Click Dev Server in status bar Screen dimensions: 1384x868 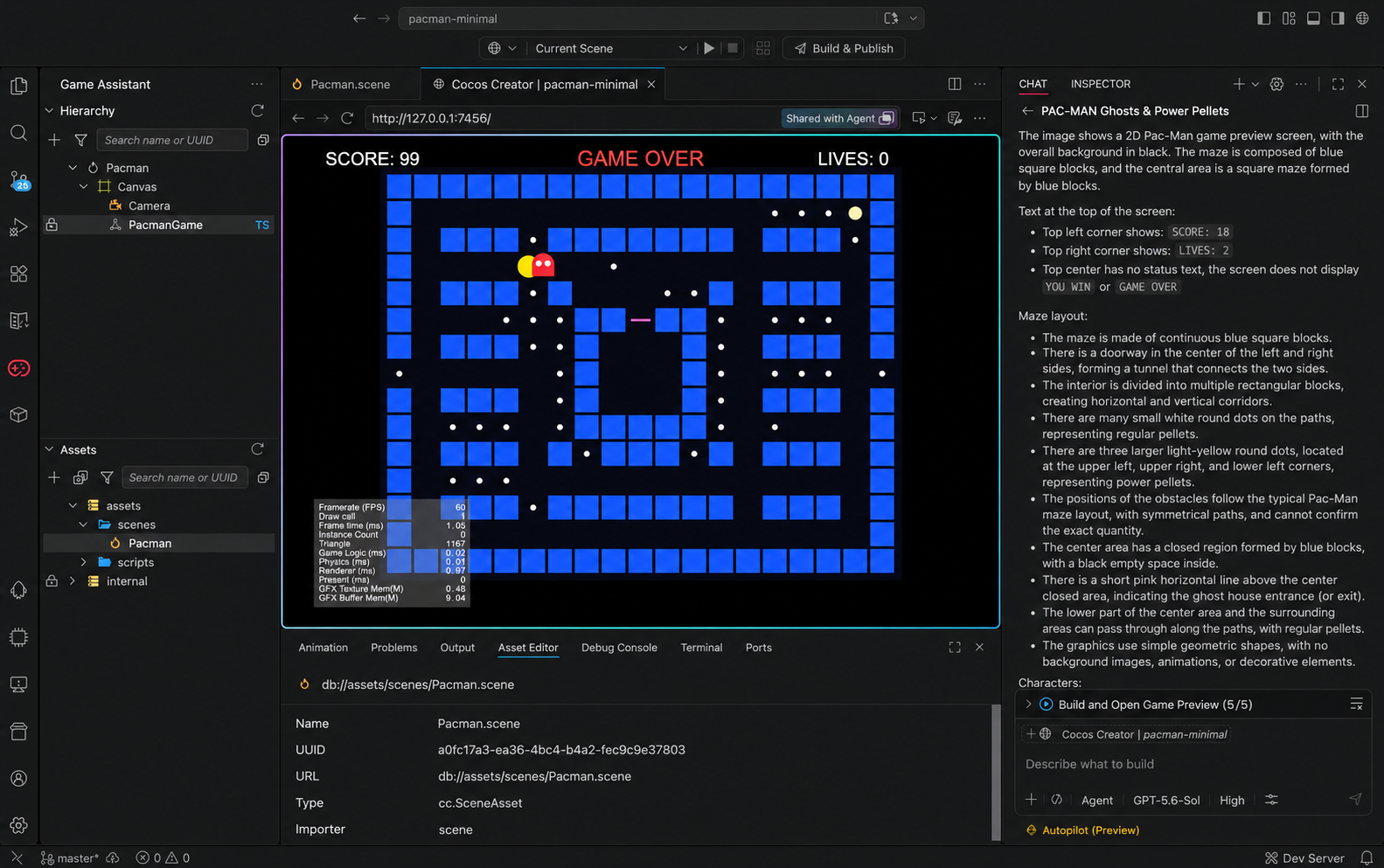tap(1304, 858)
